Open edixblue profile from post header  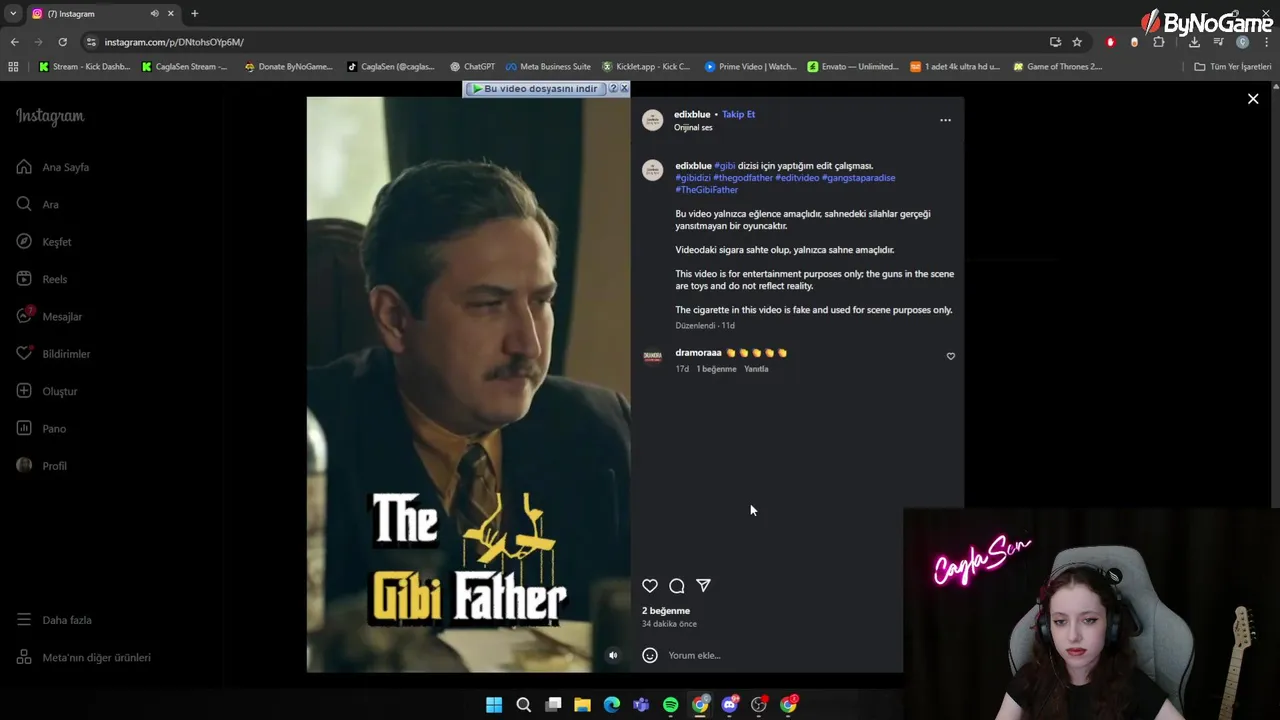point(692,114)
